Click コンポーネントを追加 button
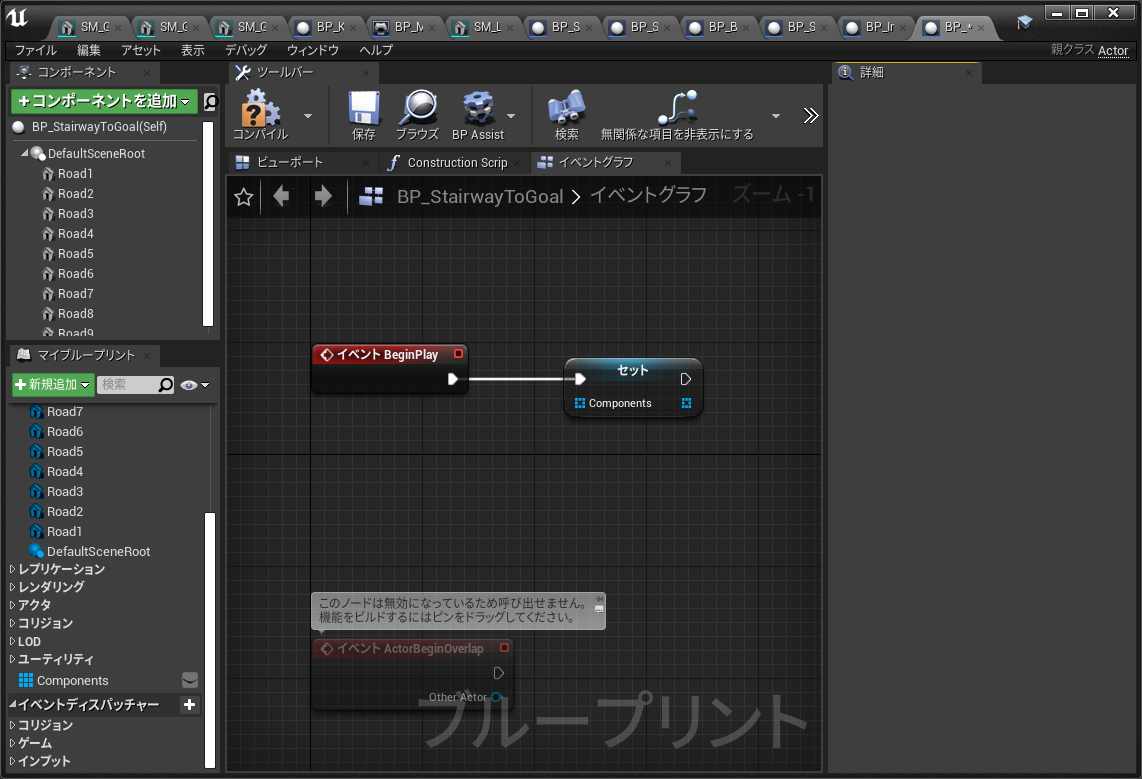 tap(104, 101)
